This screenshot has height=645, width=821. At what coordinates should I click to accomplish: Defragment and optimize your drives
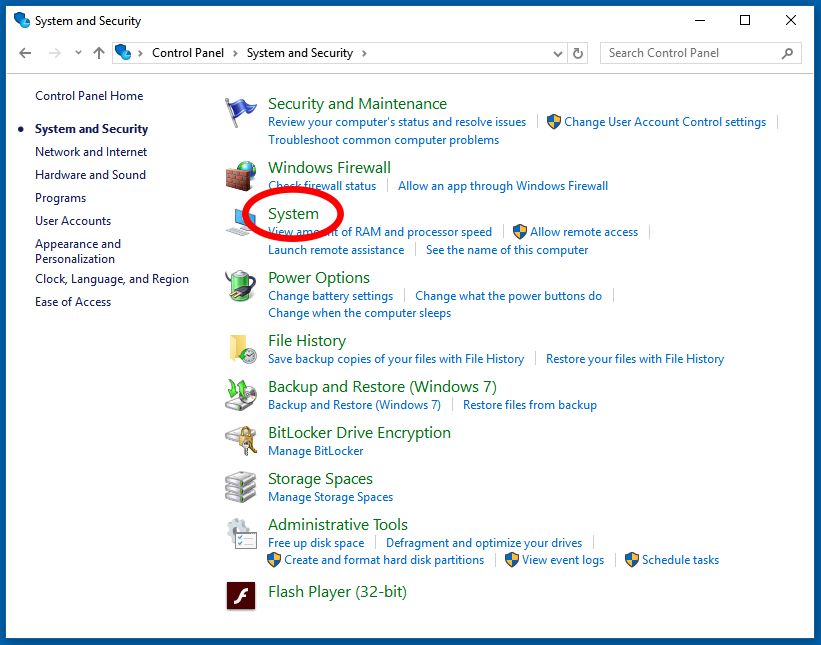click(484, 543)
